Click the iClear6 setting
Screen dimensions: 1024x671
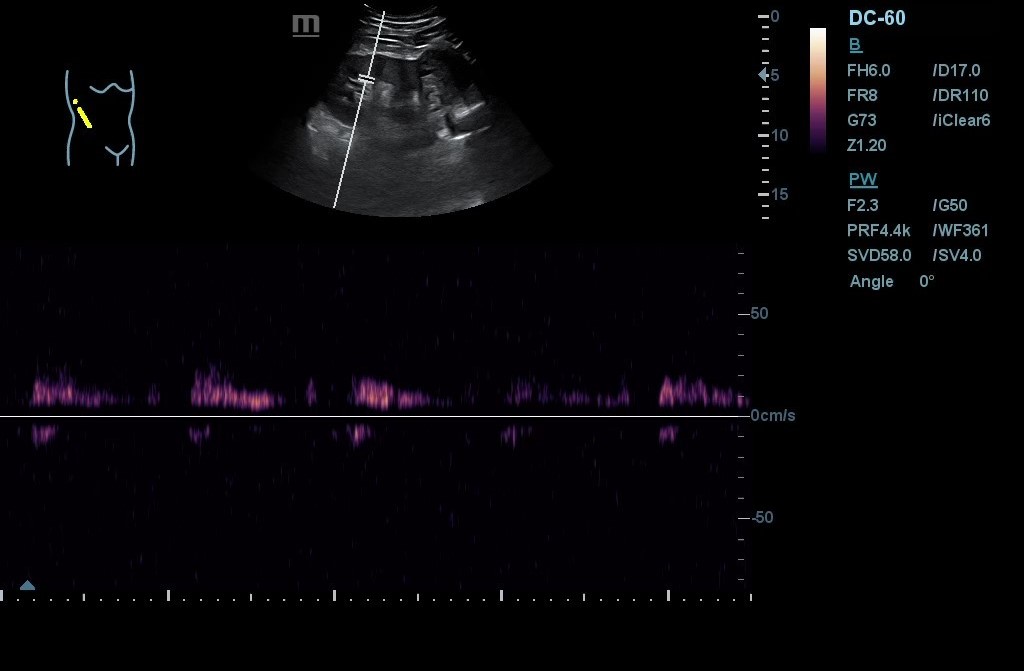coord(961,120)
